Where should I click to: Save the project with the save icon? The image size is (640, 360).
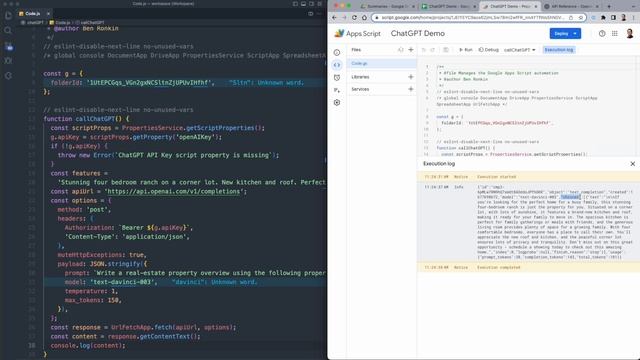(446, 50)
